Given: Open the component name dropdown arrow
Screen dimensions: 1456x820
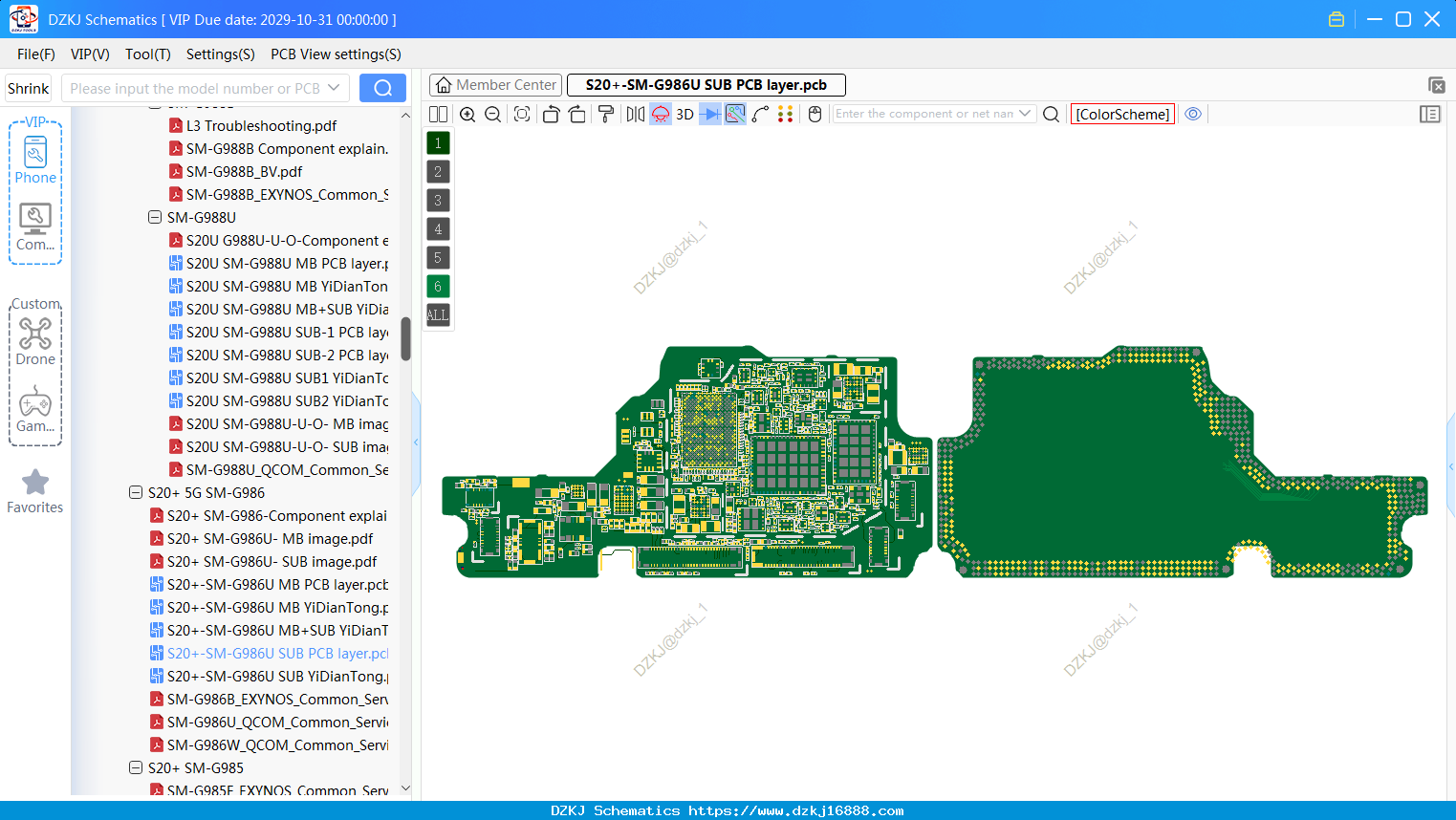Looking at the screenshot, I should 1025,114.
